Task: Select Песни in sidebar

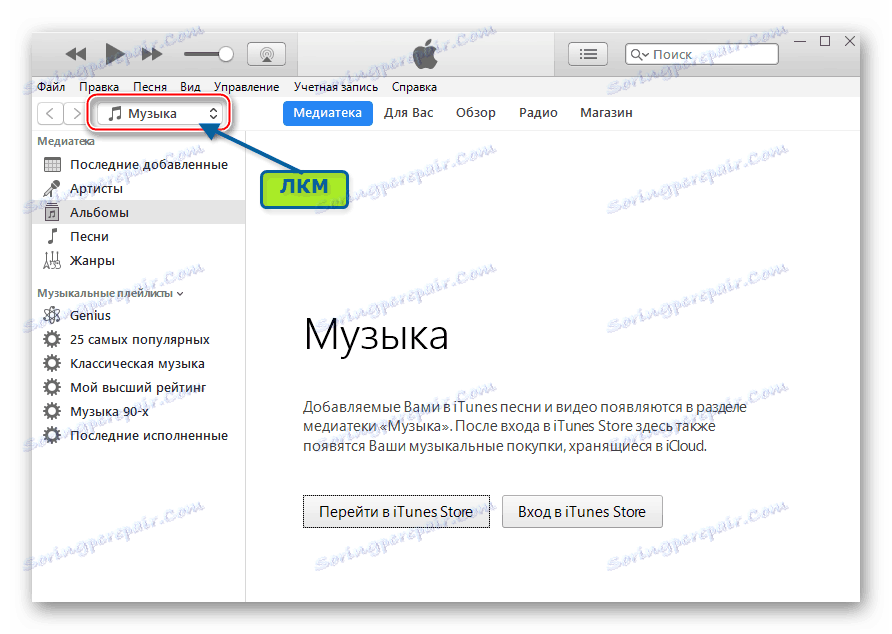Action: (x=139, y=236)
